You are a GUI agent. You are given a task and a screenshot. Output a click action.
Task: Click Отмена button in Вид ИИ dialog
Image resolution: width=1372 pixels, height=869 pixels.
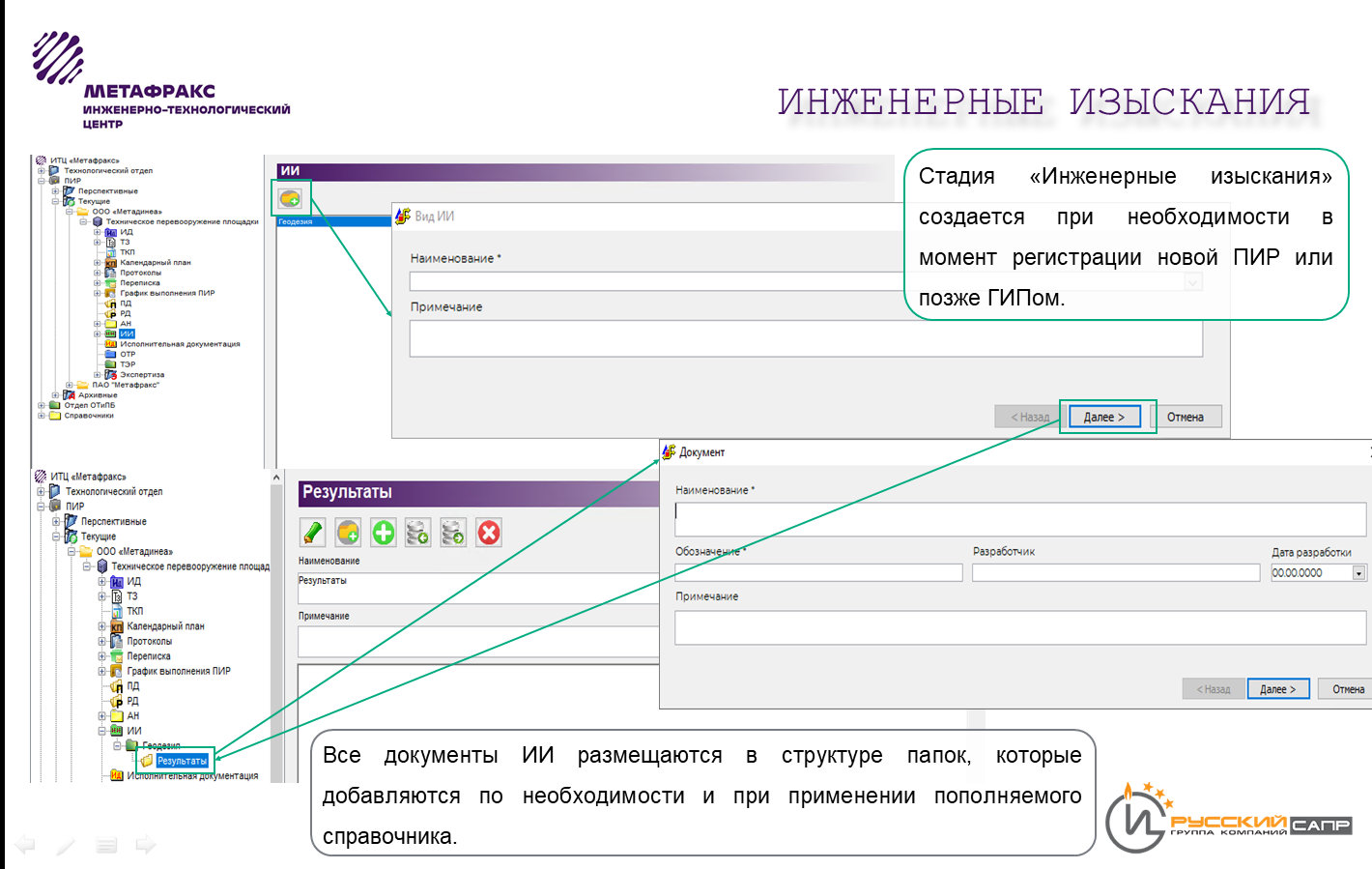(x=1186, y=417)
